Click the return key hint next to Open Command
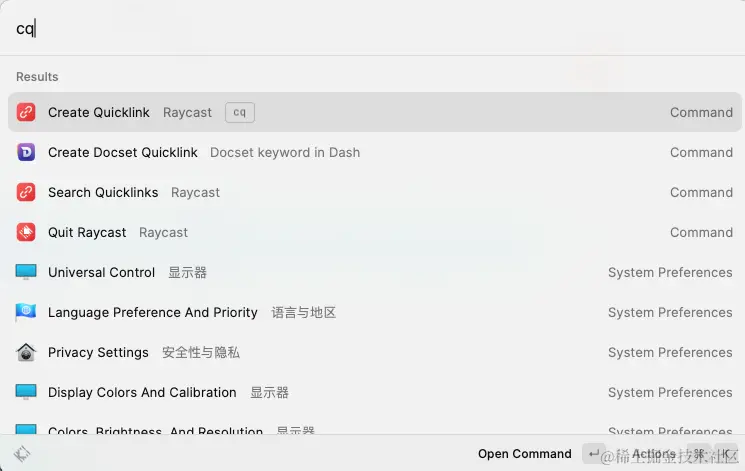 (x=593, y=454)
